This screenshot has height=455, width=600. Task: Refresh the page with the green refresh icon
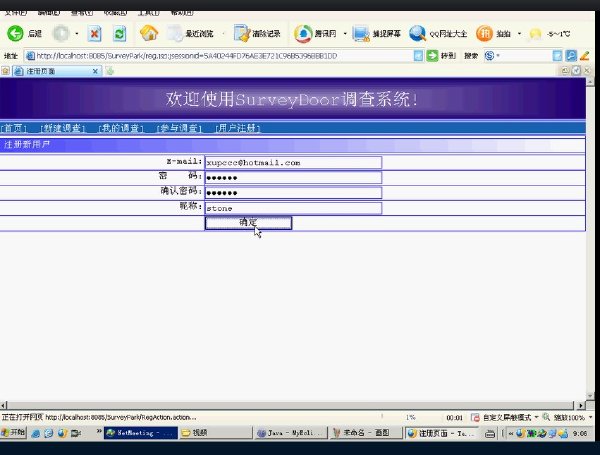[x=119, y=34]
